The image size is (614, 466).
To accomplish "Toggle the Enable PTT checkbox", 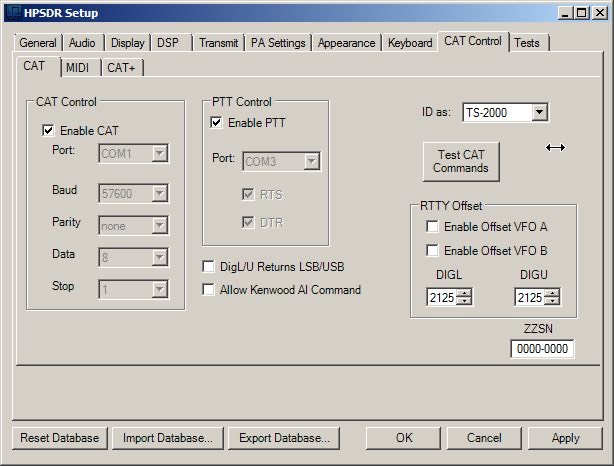I will pos(216,123).
